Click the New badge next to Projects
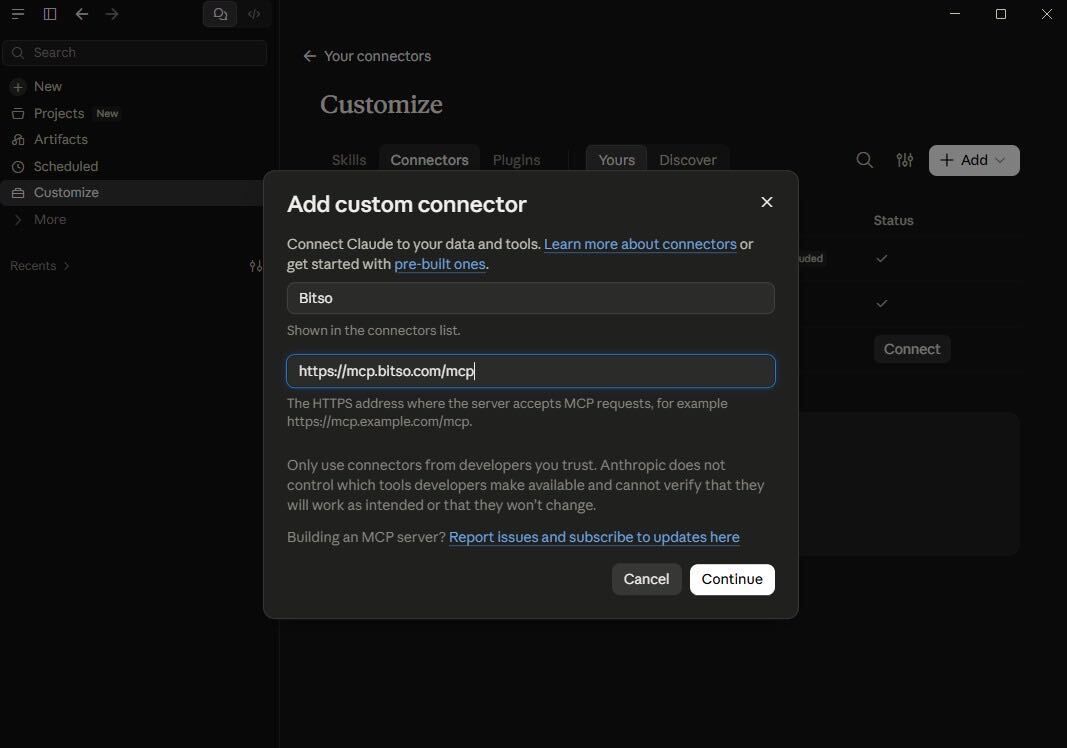 click(x=108, y=114)
